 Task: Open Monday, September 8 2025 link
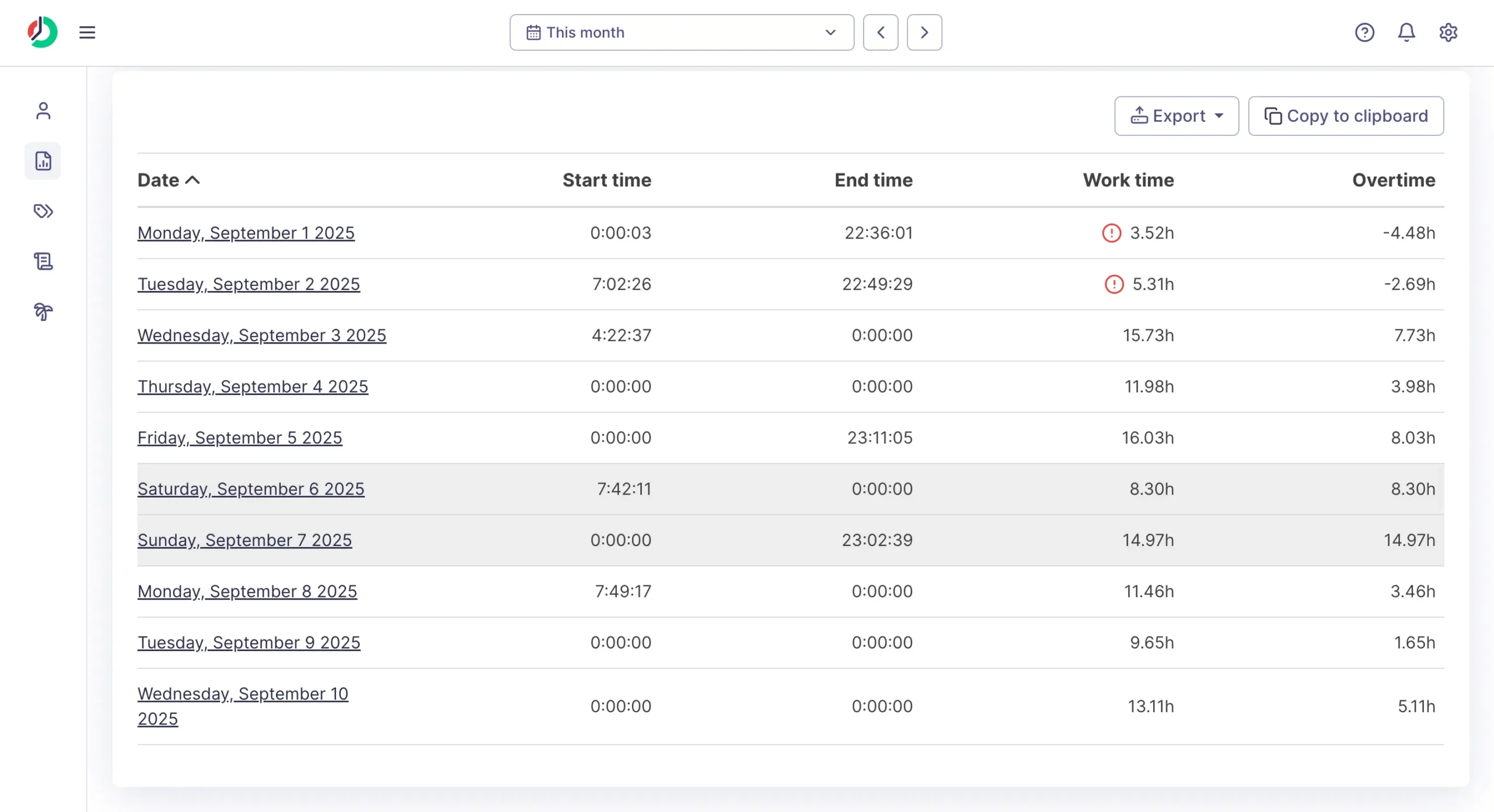tap(247, 591)
